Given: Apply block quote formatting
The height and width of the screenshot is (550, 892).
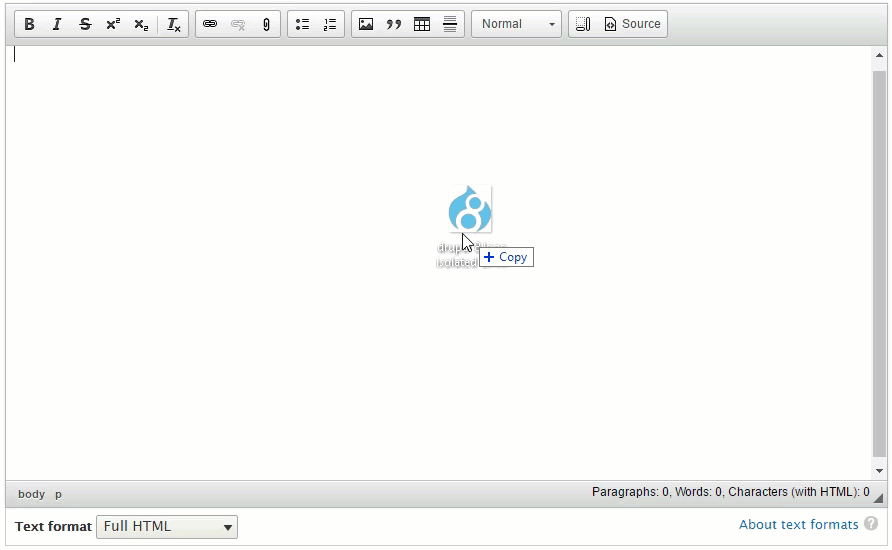Looking at the screenshot, I should coord(394,24).
